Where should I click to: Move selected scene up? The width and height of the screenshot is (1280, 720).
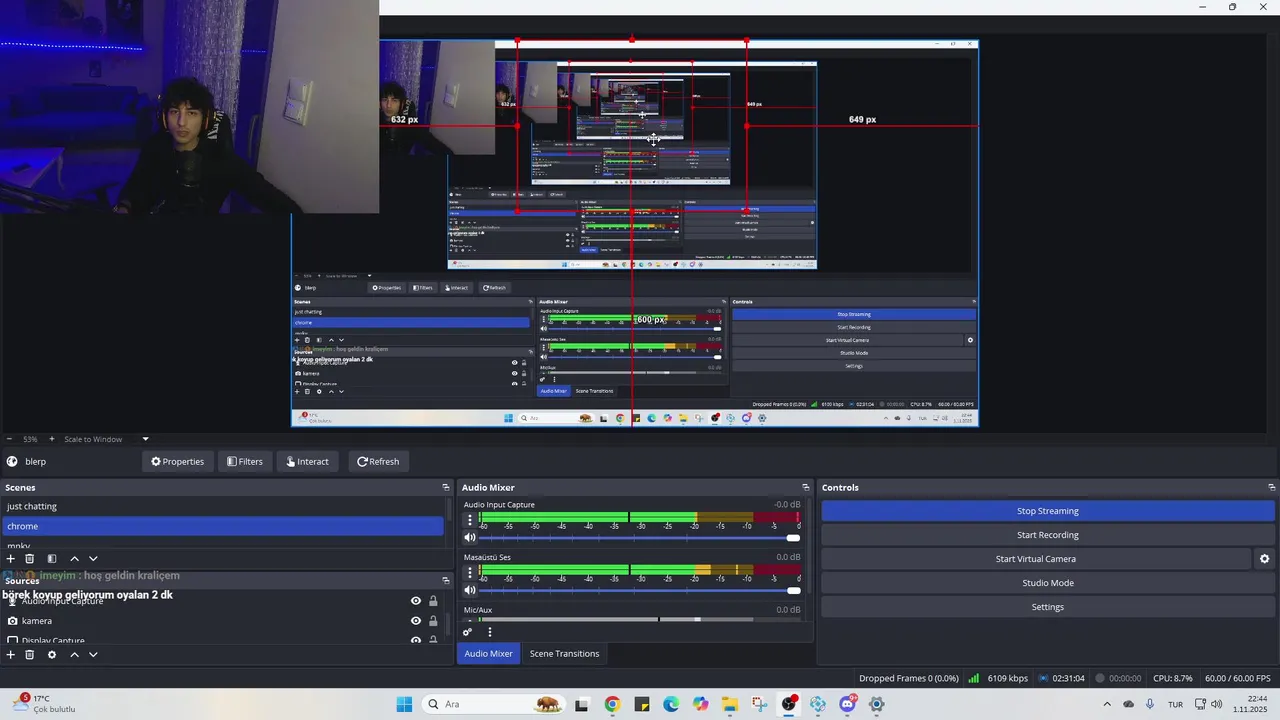[x=74, y=559]
